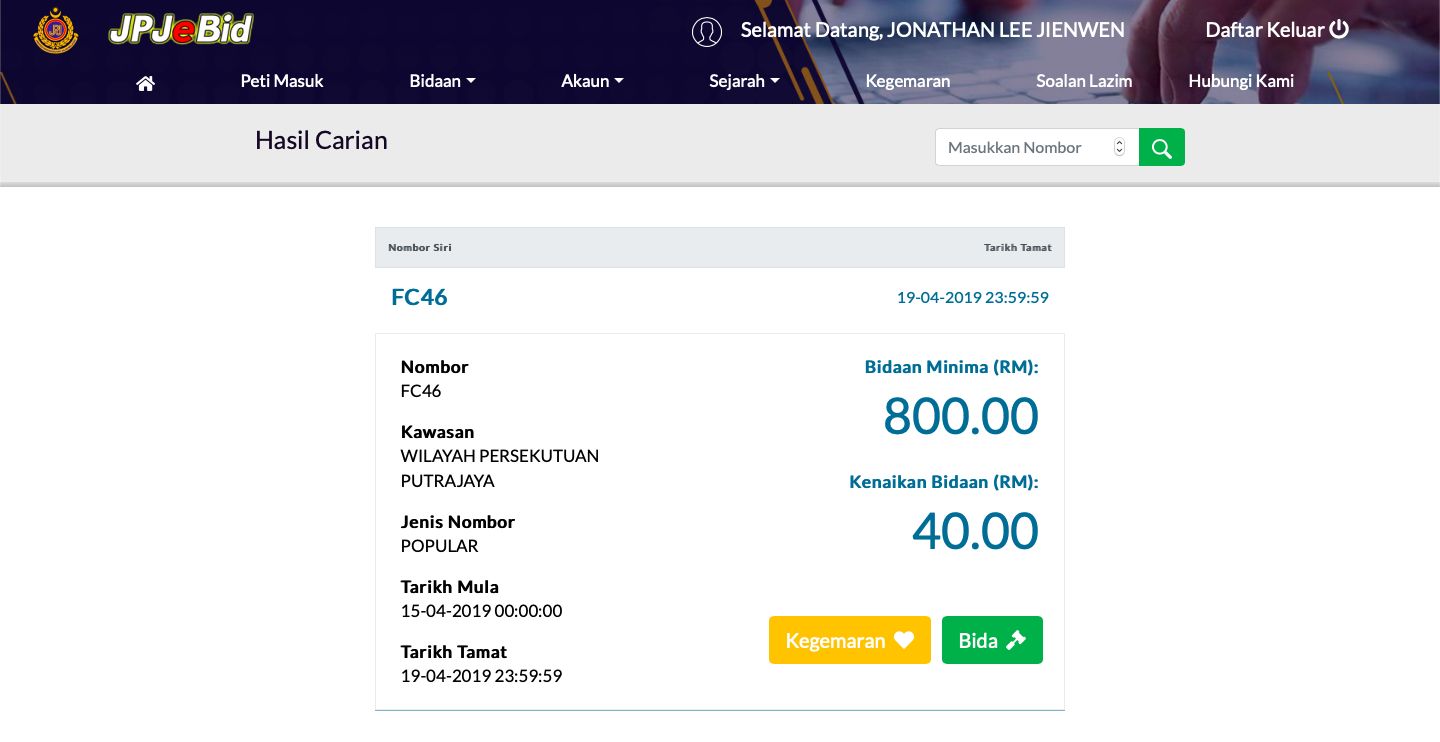This screenshot has height=742, width=1440.
Task: Click the green magnifier search button
Action: click(1162, 147)
